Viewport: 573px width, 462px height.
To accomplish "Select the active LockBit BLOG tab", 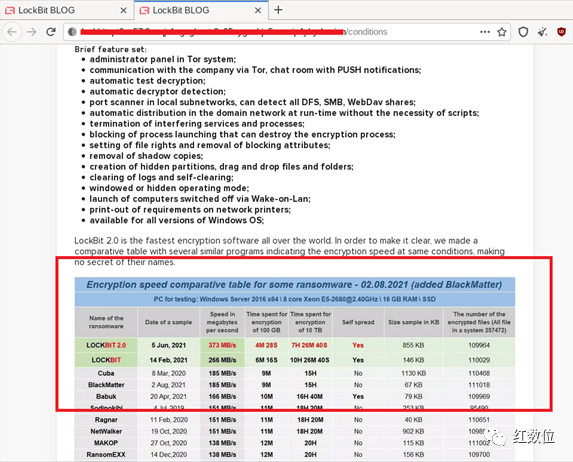I will [201, 10].
